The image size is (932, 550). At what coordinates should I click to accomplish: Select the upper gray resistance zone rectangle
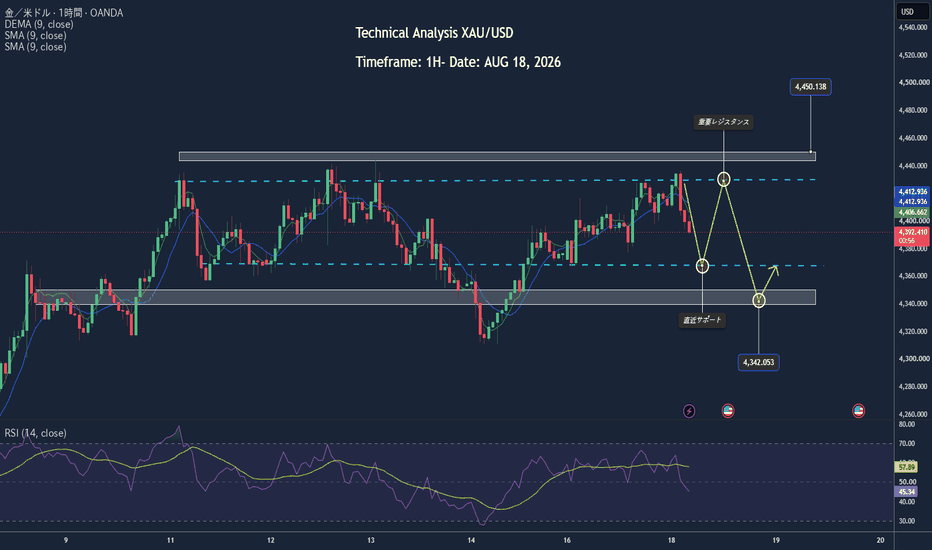coord(498,156)
